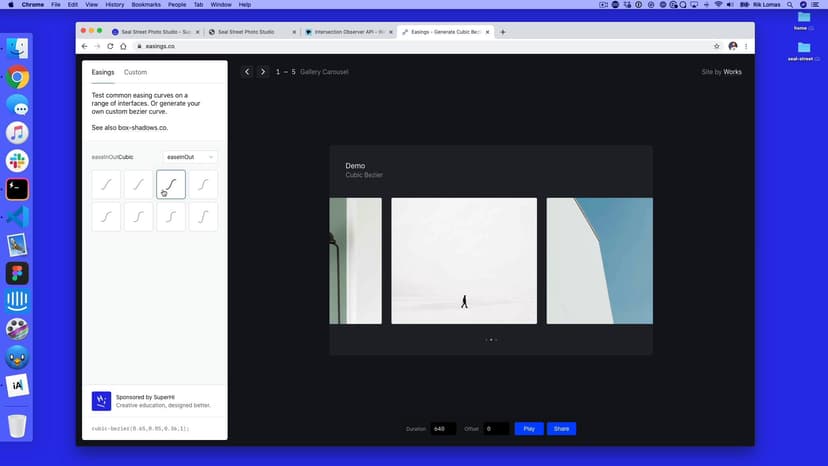828x466 pixels.
Task: Reload the page in Chrome
Action: tap(109, 46)
